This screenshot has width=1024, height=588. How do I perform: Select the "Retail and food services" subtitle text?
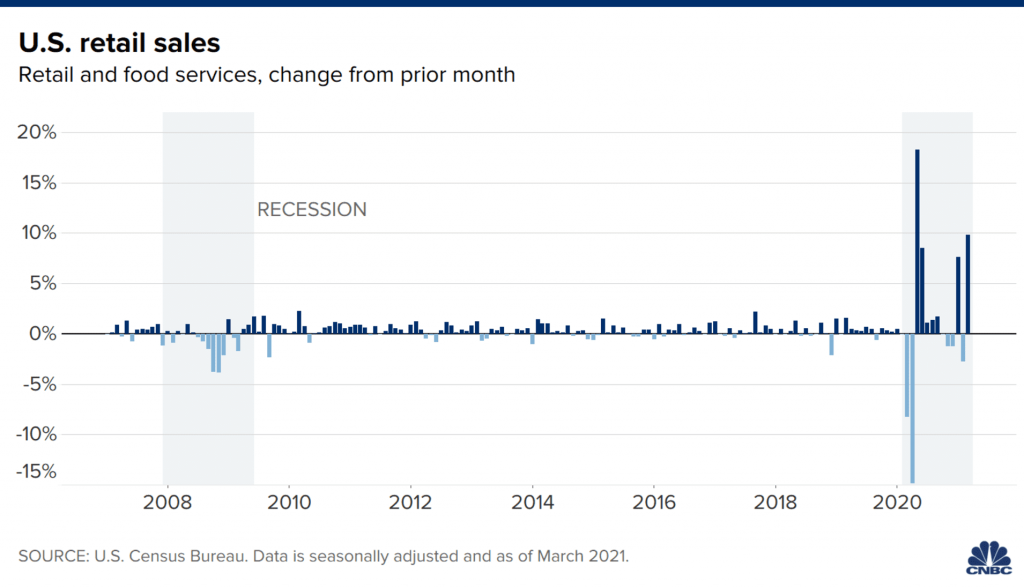click(x=267, y=75)
